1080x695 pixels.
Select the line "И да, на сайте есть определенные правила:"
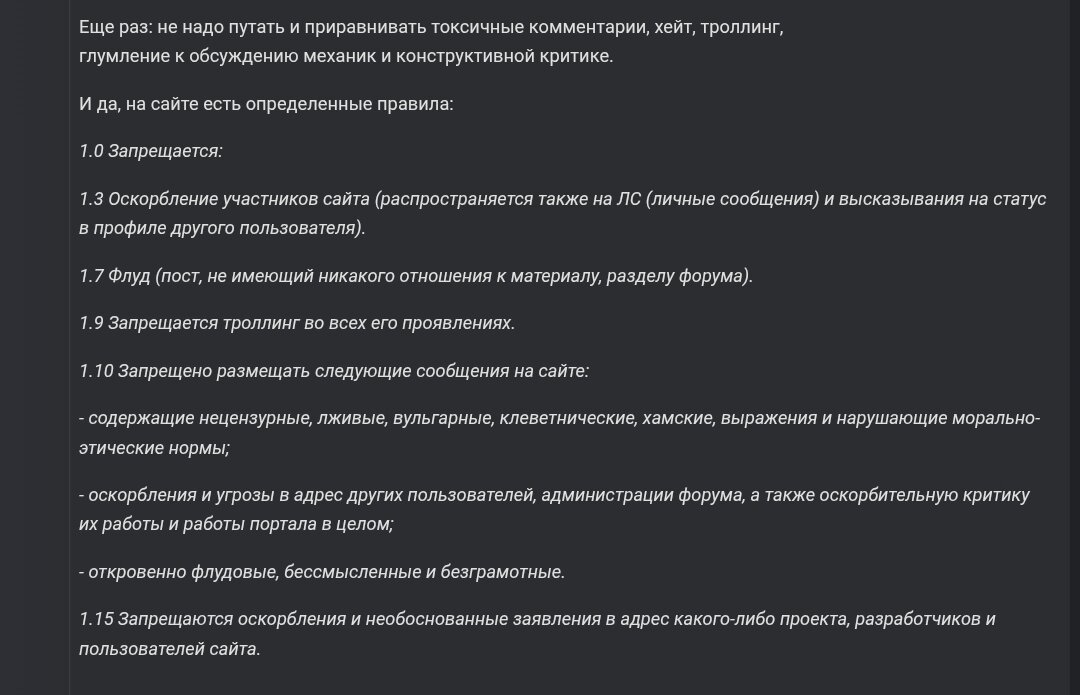click(x=266, y=104)
